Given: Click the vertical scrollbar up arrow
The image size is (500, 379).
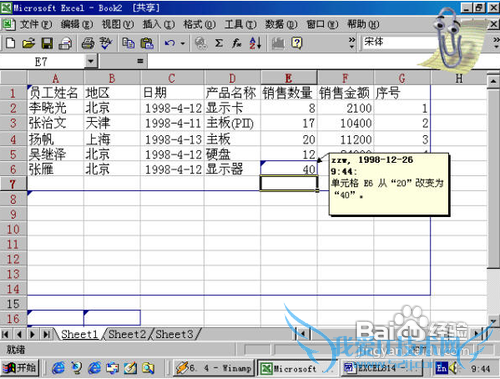Looking at the screenshot, I should pos(493,81).
